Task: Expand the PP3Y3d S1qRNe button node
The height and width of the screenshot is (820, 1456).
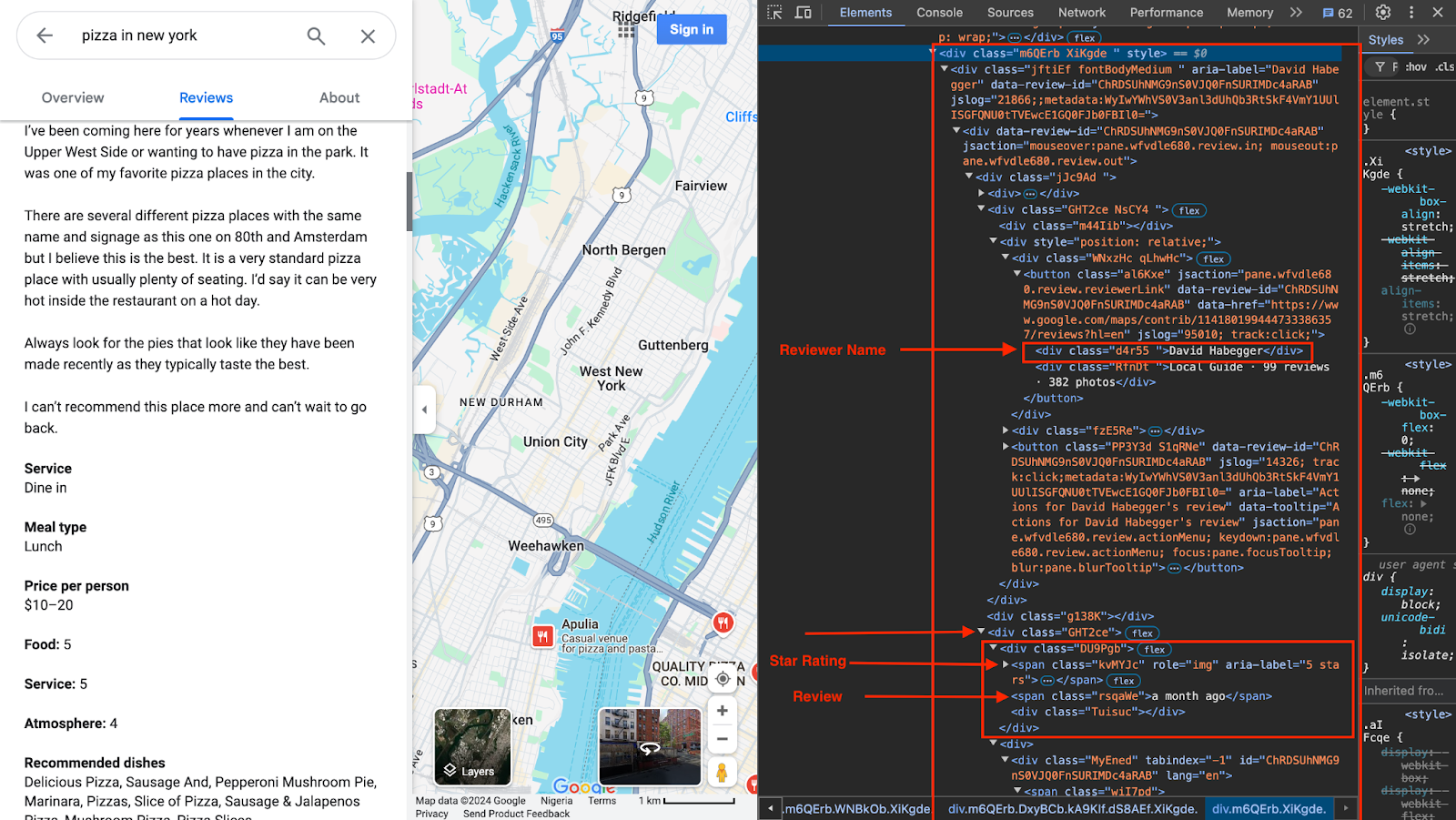Action: tap(1006, 447)
